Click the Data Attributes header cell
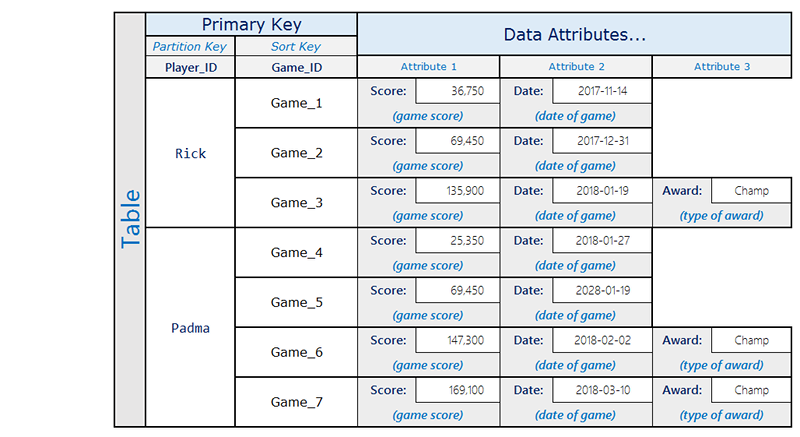This screenshot has height=437, width=800. click(574, 35)
